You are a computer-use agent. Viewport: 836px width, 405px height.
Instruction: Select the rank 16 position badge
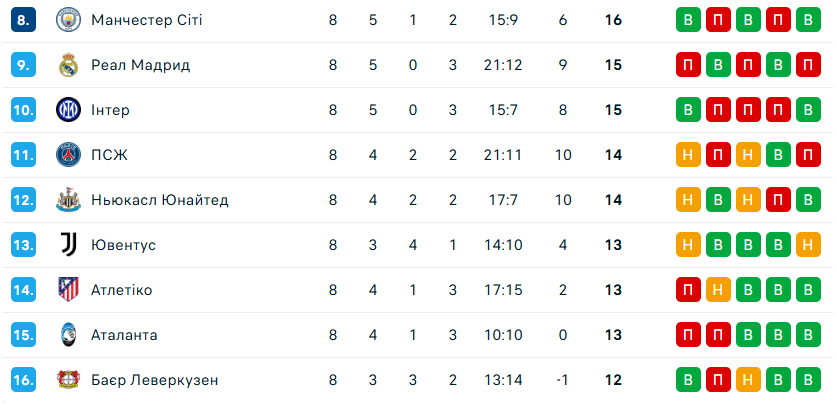point(24,380)
